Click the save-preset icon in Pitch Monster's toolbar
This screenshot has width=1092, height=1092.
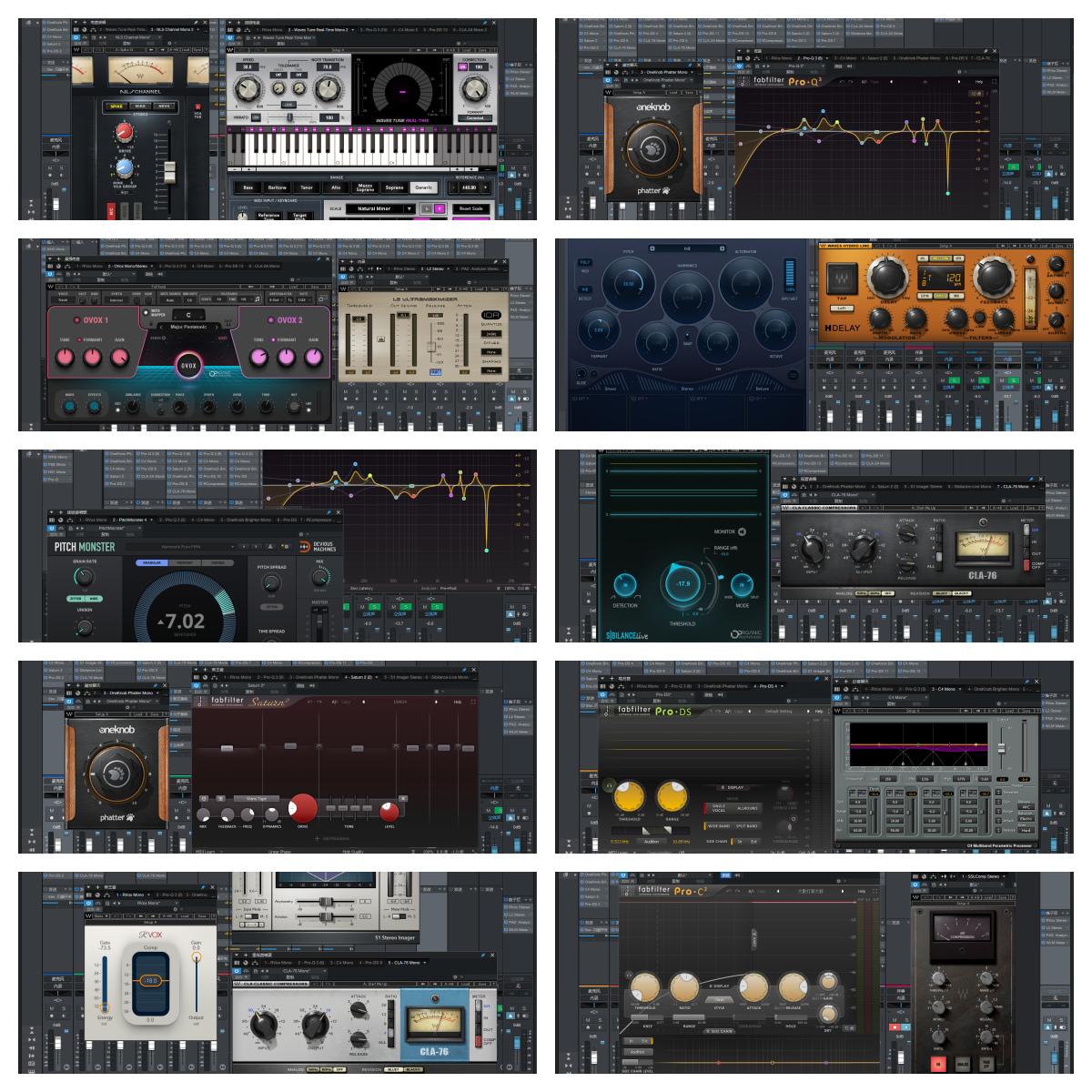[270, 547]
